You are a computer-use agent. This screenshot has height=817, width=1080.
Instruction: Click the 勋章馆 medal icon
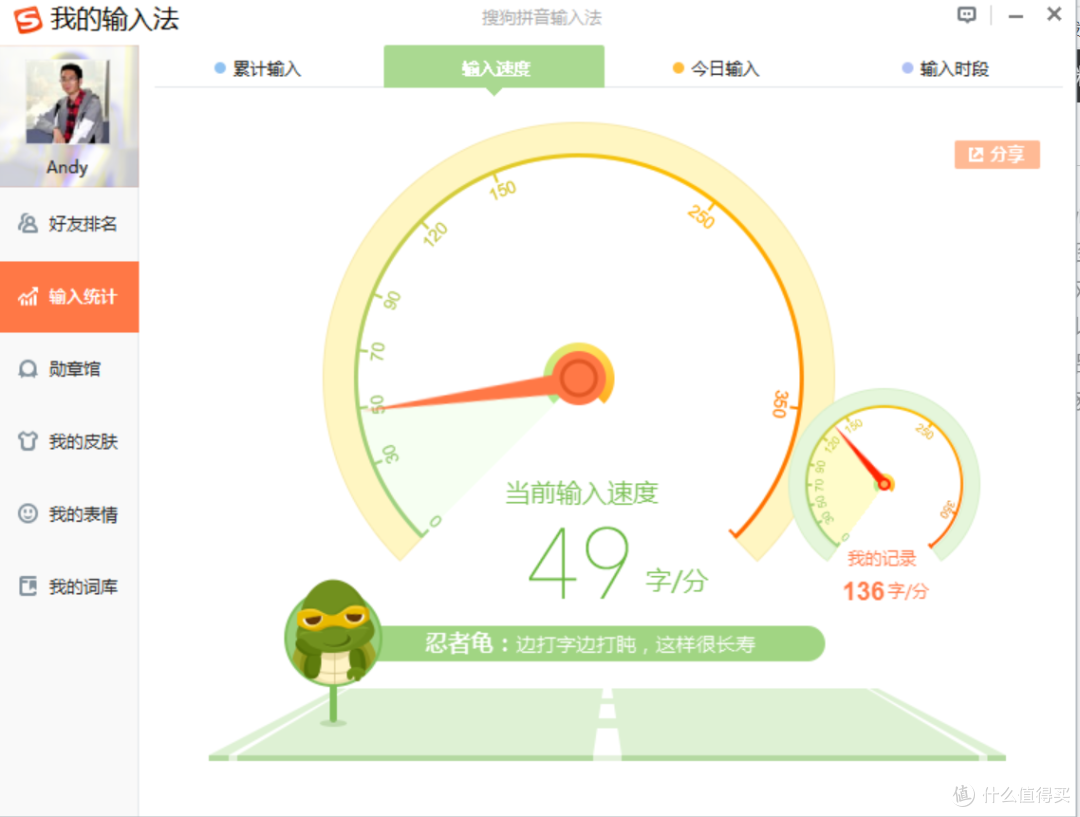pyautogui.click(x=28, y=369)
